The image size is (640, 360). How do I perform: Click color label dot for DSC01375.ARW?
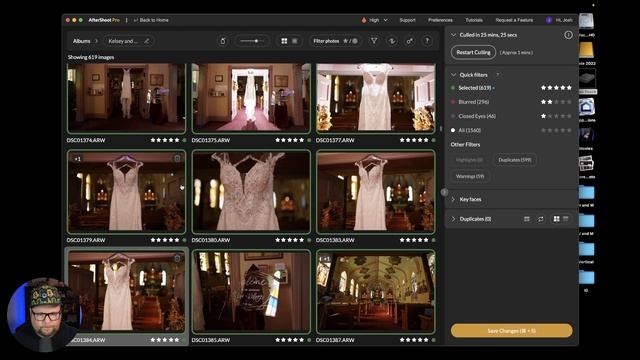point(309,140)
